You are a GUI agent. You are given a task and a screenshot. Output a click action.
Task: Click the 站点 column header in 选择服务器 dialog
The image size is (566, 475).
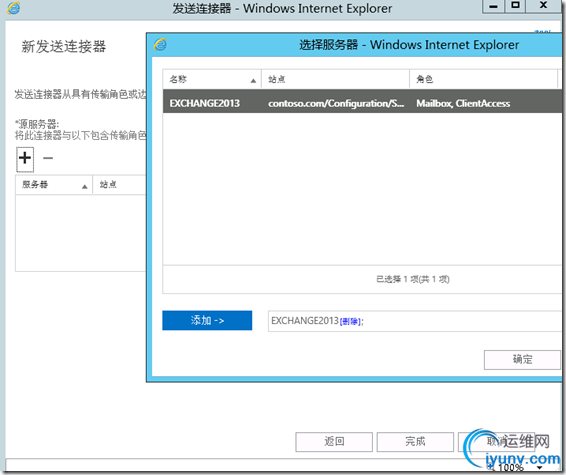pos(335,79)
